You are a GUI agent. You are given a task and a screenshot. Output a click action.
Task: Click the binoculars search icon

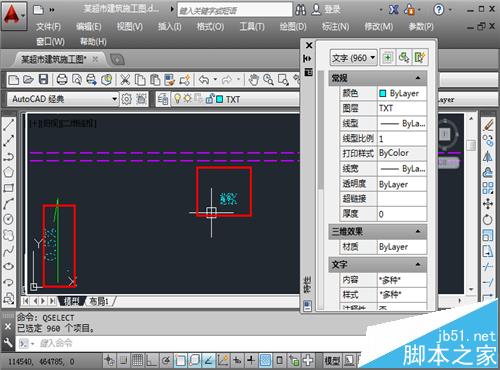click(x=300, y=10)
